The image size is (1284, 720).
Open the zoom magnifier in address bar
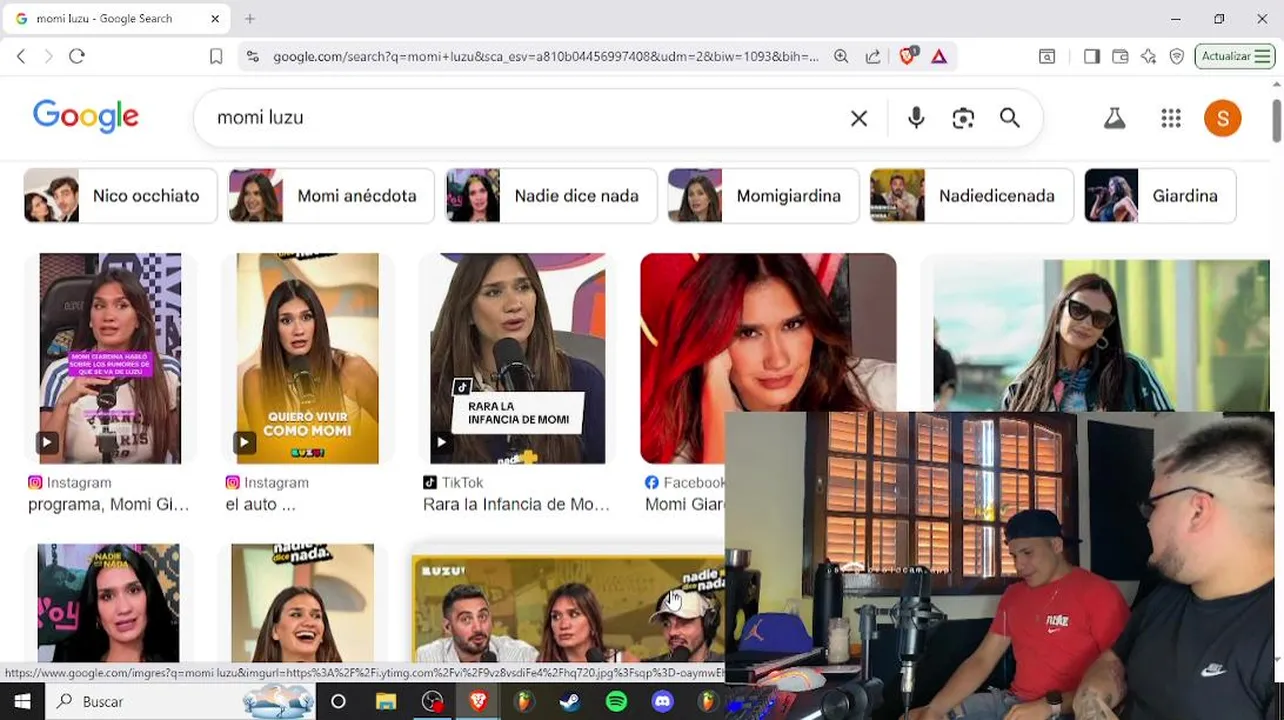click(841, 57)
